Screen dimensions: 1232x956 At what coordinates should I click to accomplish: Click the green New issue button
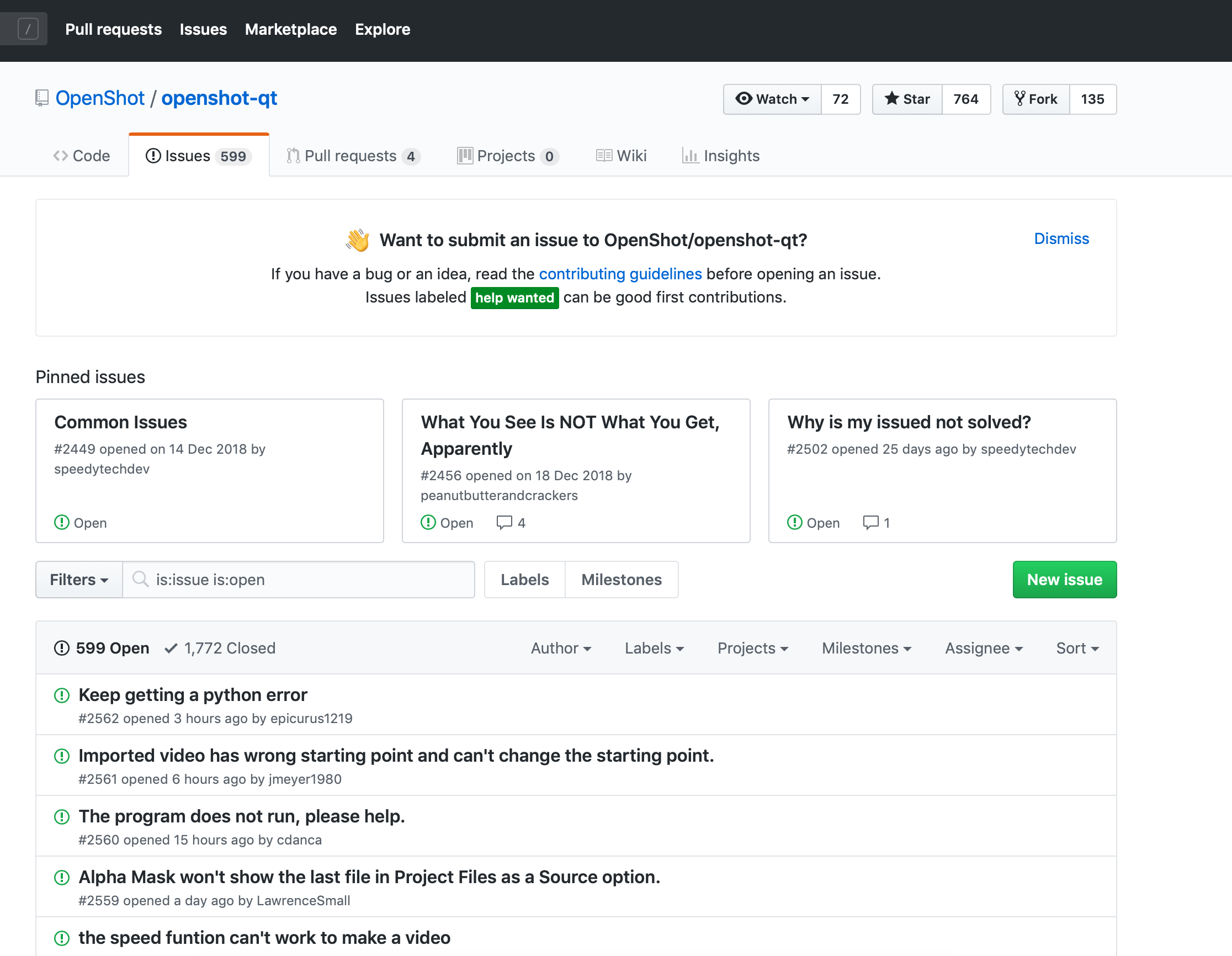click(x=1064, y=579)
